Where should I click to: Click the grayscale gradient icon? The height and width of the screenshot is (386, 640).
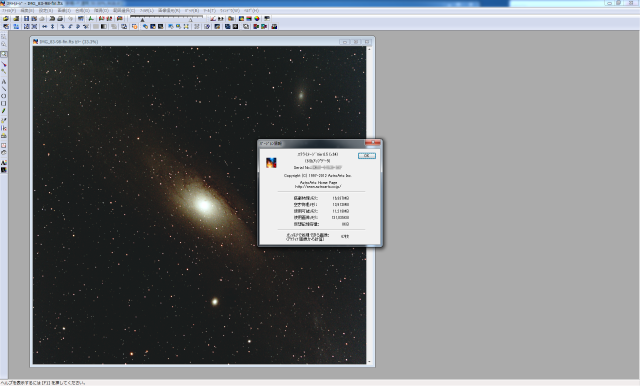coord(104,27)
